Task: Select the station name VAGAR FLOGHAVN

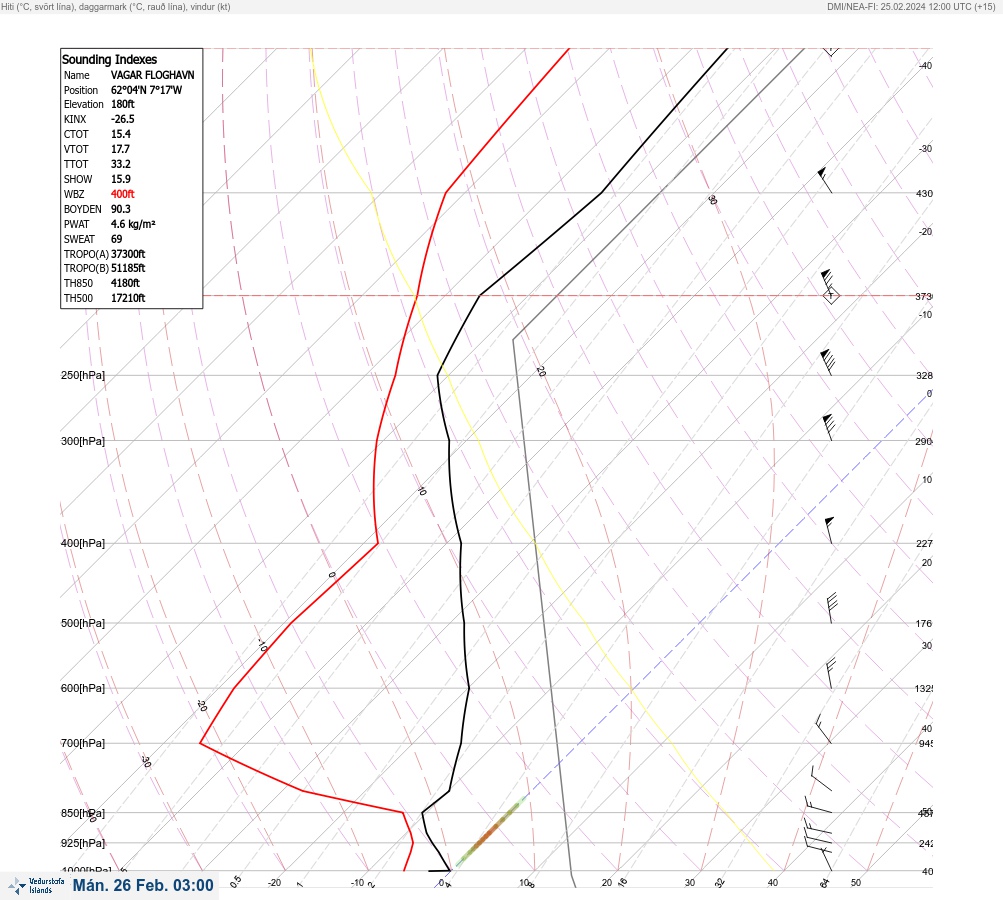Action: pyautogui.click(x=153, y=75)
